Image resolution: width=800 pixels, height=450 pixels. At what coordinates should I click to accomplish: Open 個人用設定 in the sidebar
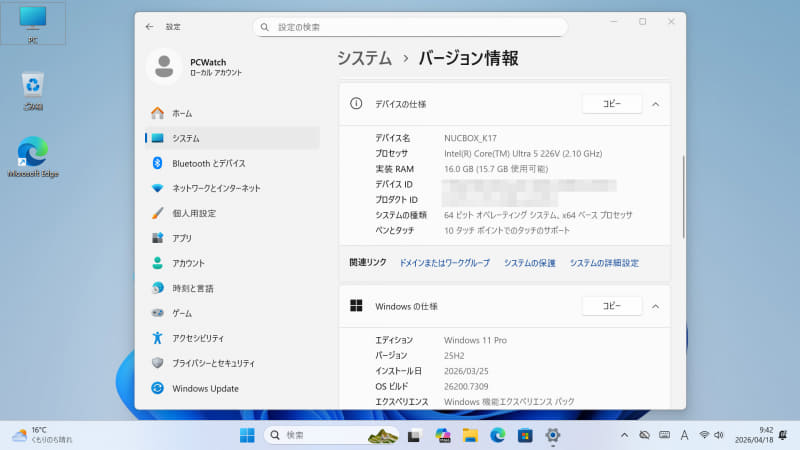232,213
